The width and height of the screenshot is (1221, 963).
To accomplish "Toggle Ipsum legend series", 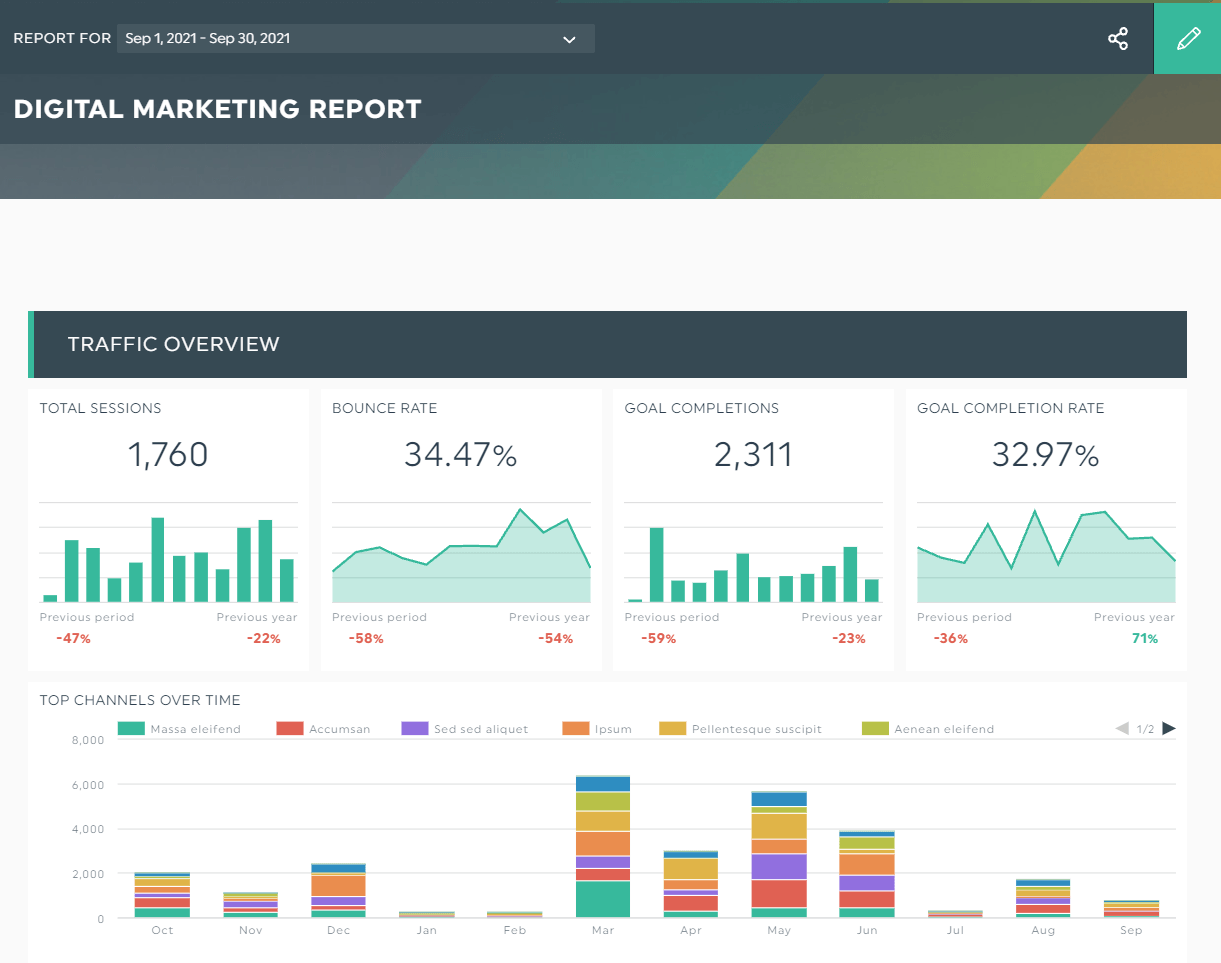I will pos(598,729).
